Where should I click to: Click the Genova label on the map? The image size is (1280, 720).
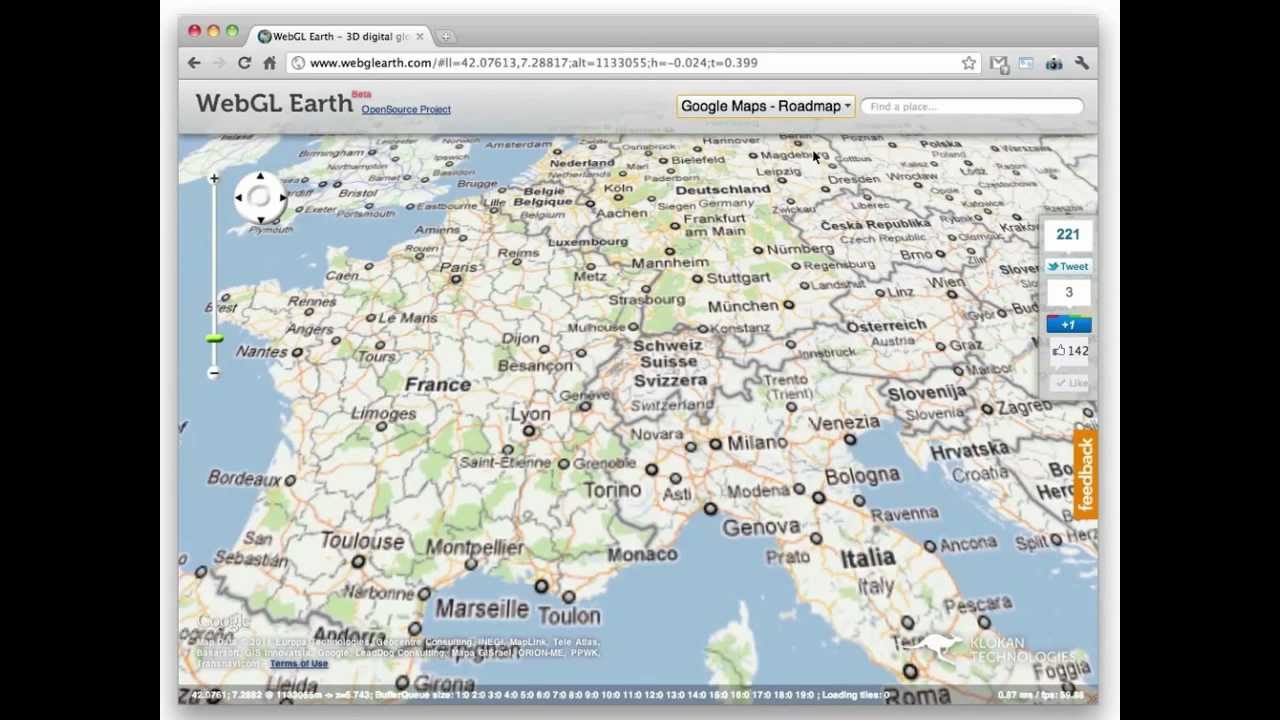761,526
